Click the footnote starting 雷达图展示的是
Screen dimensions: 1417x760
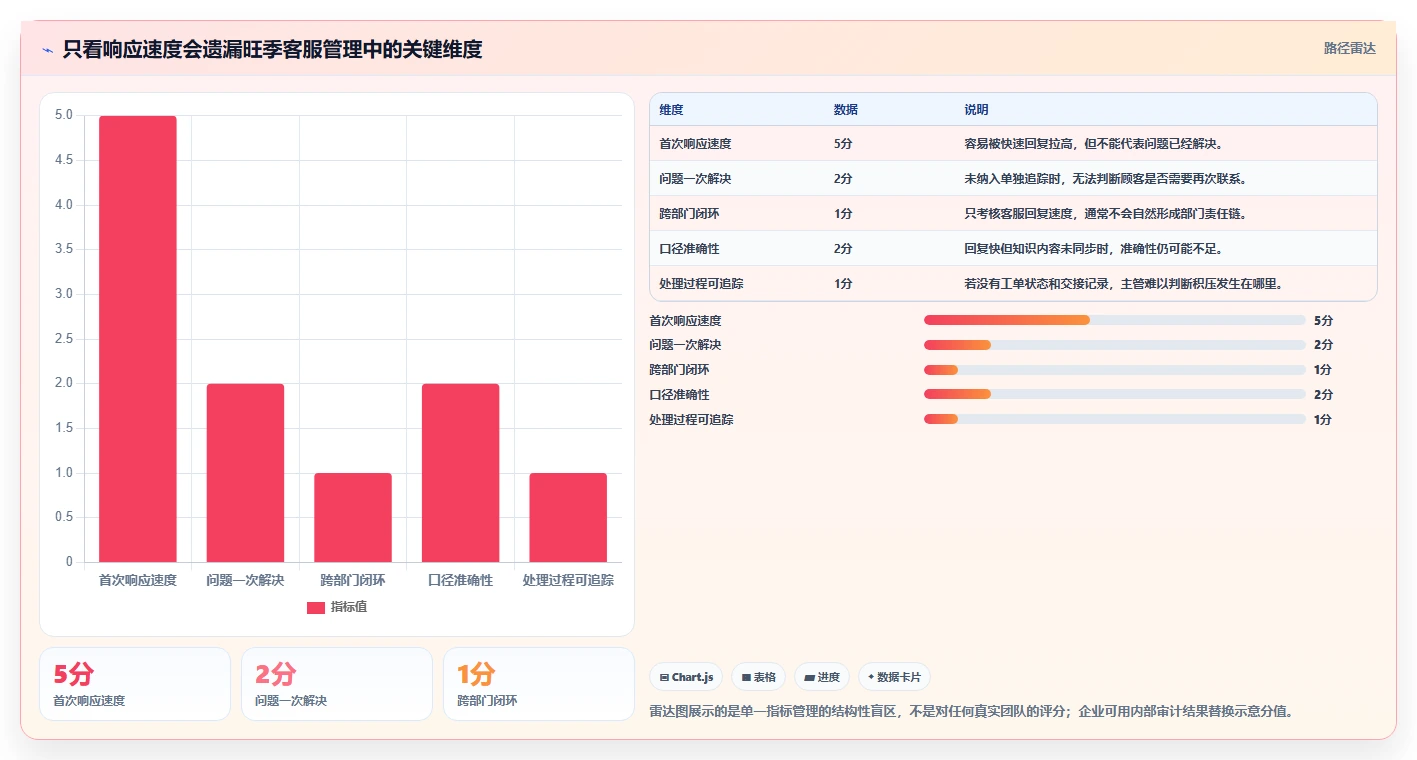point(971,712)
